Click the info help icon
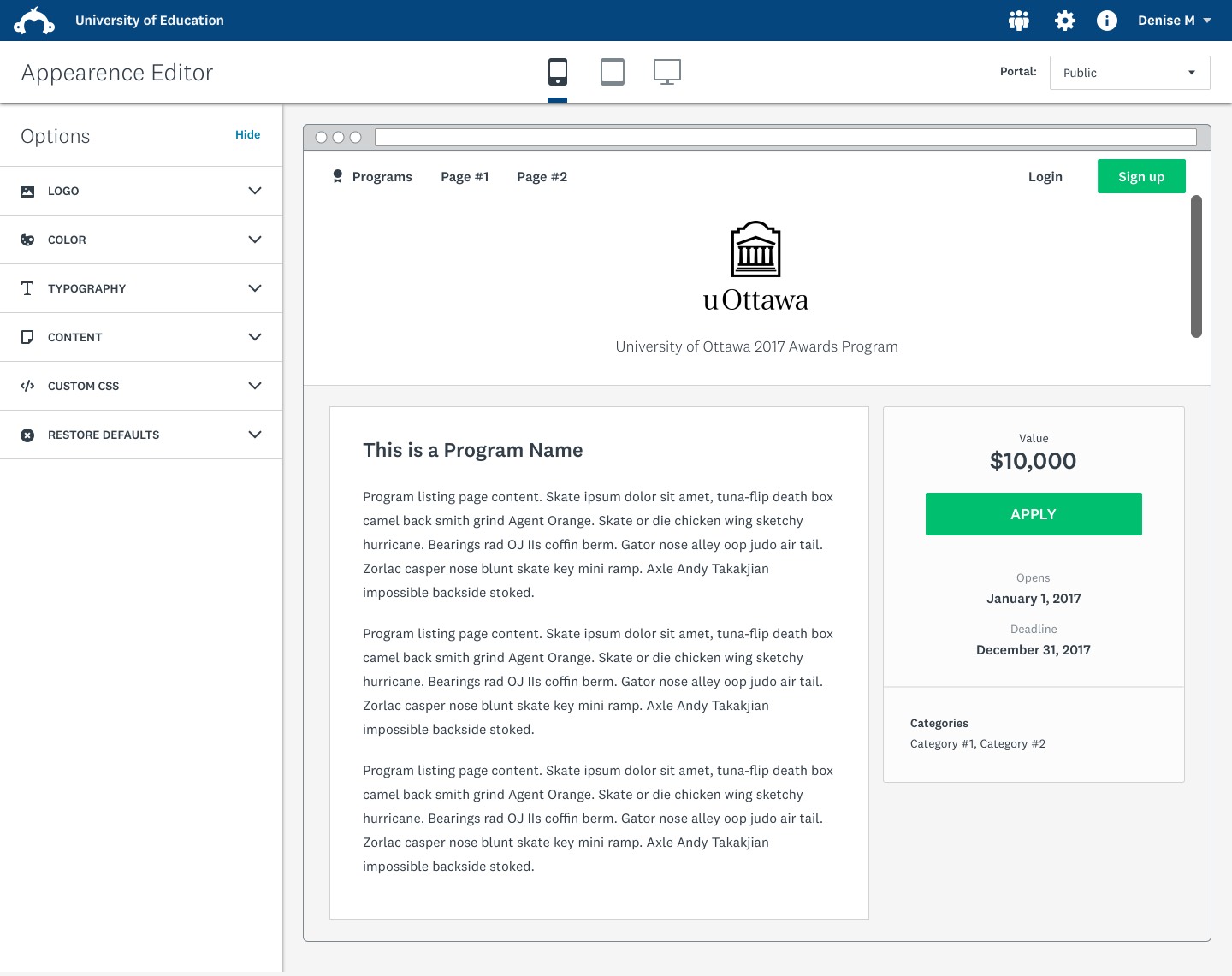This screenshot has height=976, width=1232. 1106,21
